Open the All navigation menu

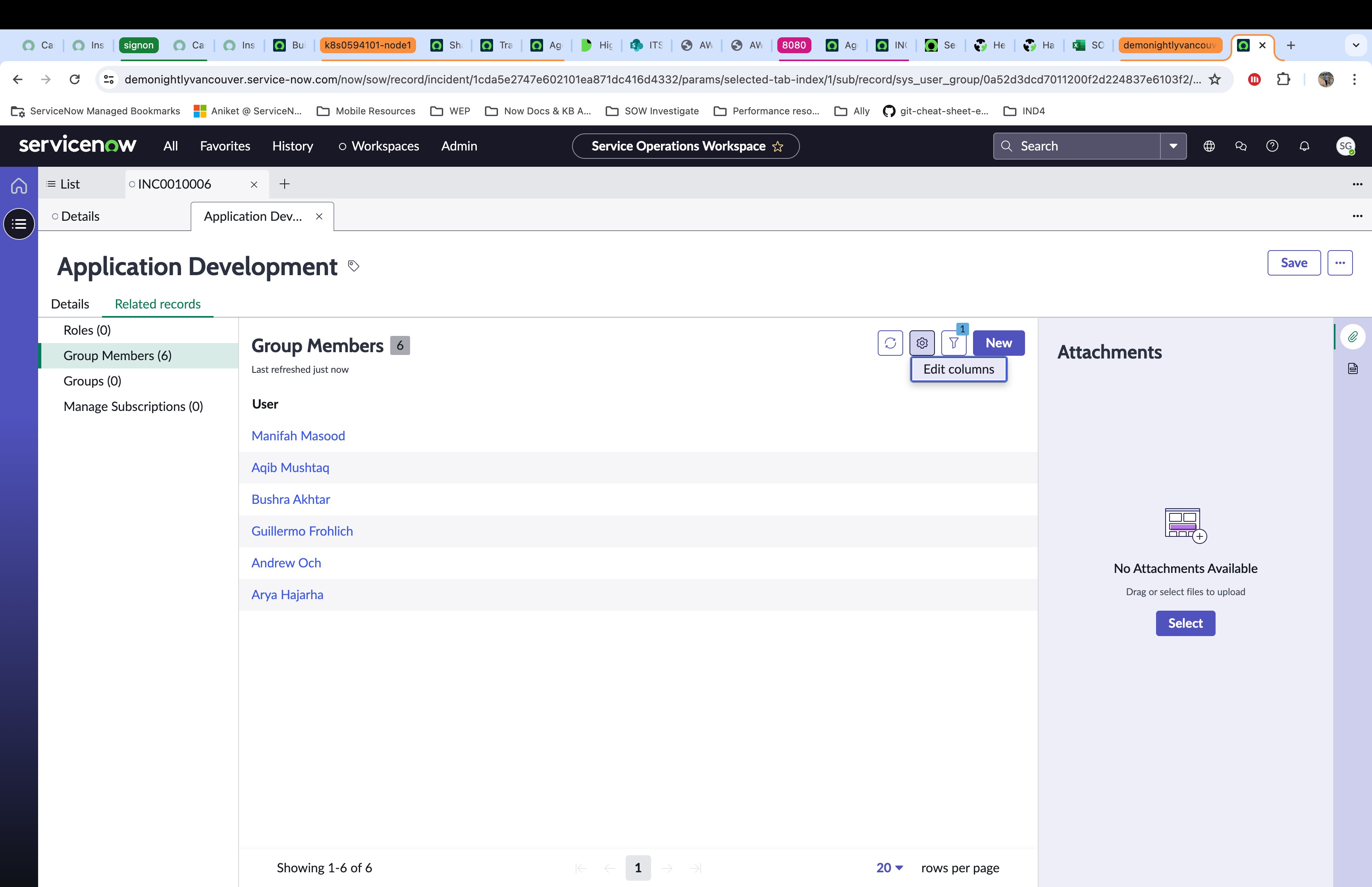[x=170, y=146]
